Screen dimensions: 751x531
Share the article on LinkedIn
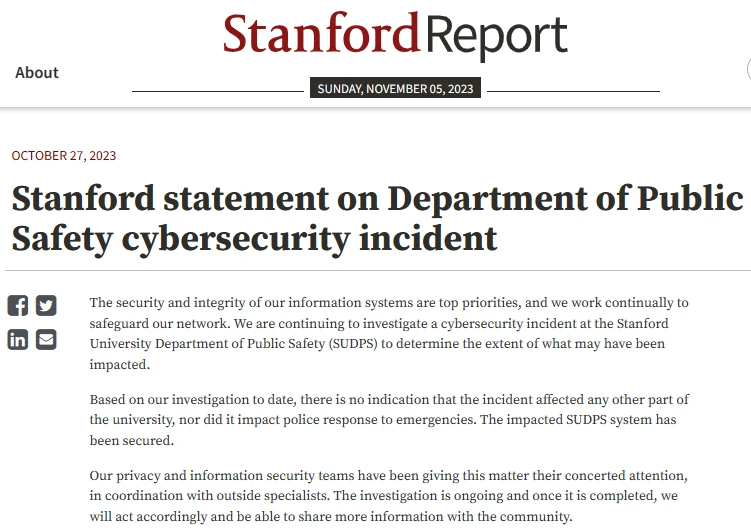click(18, 339)
